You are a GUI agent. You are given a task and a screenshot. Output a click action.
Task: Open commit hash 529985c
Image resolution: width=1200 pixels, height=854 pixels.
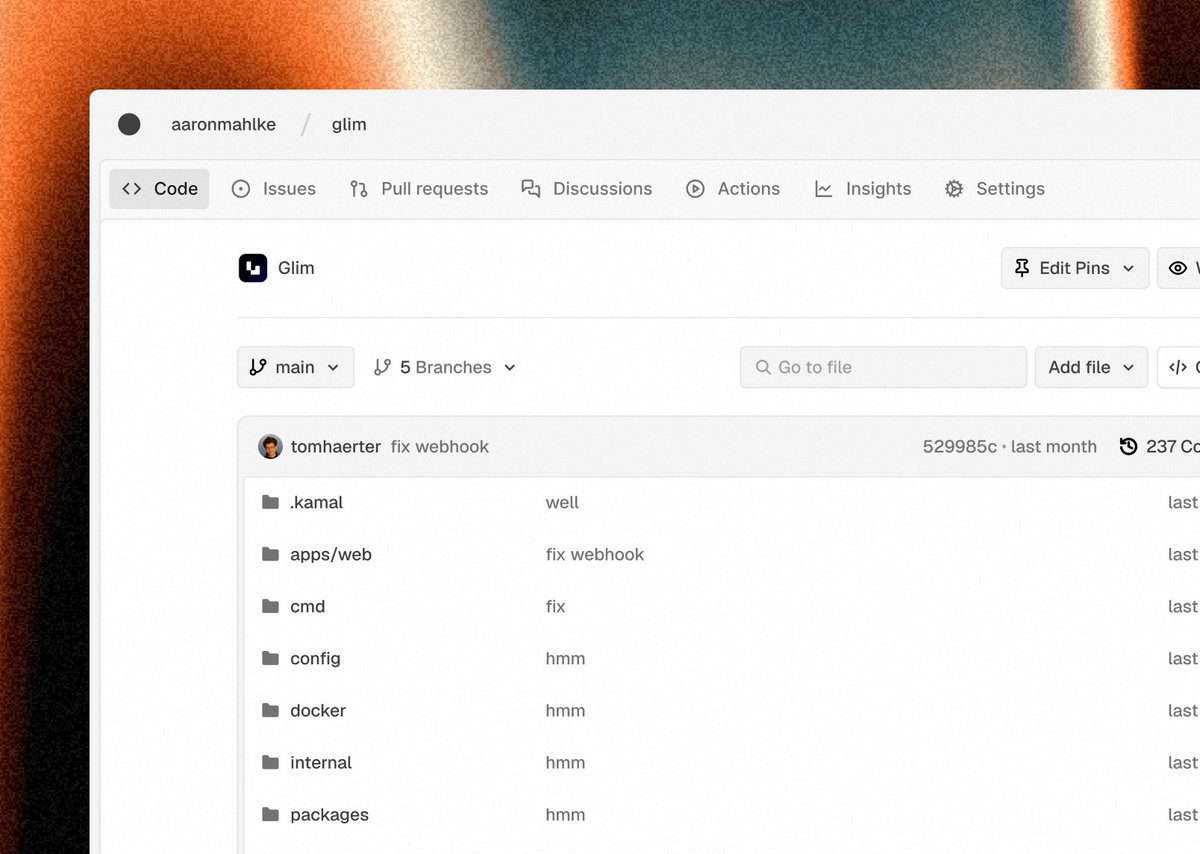pos(959,447)
